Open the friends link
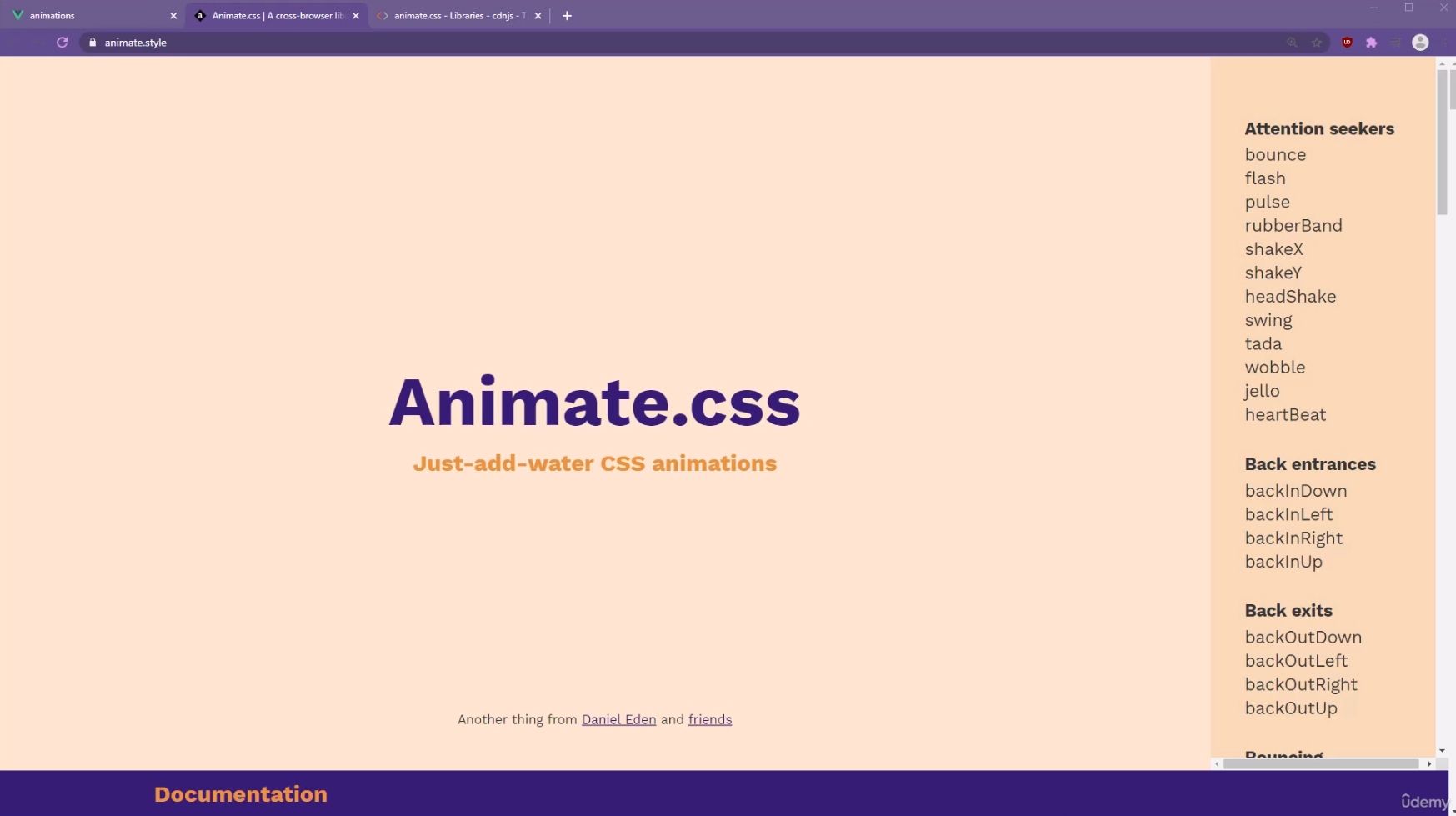The image size is (1456, 816). 710,719
